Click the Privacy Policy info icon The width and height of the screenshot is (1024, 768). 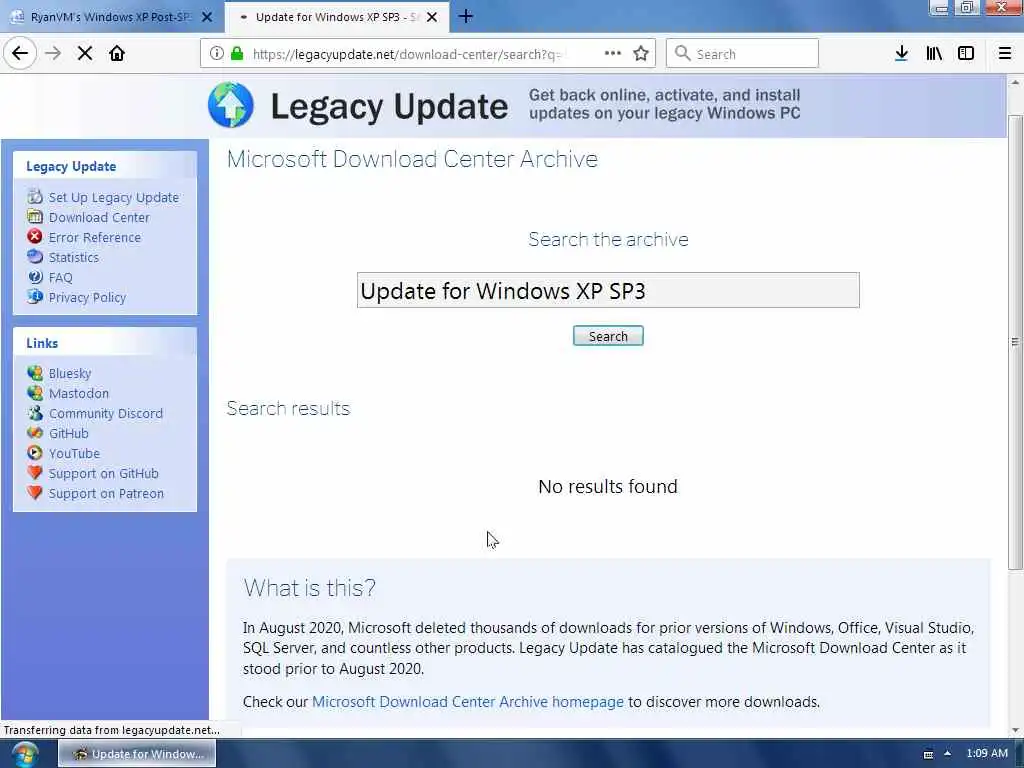pyautogui.click(x=35, y=296)
